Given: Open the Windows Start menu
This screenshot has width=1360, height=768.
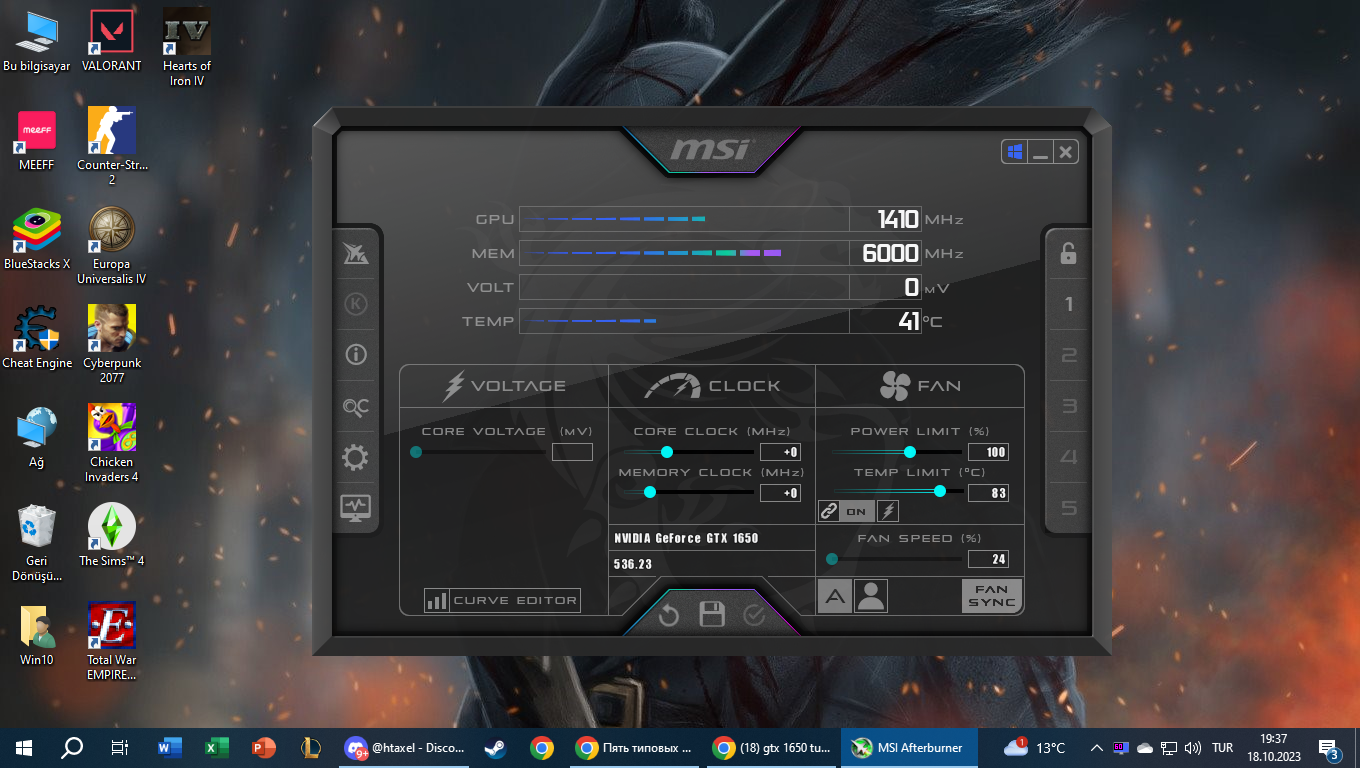Looking at the screenshot, I should (x=24, y=747).
